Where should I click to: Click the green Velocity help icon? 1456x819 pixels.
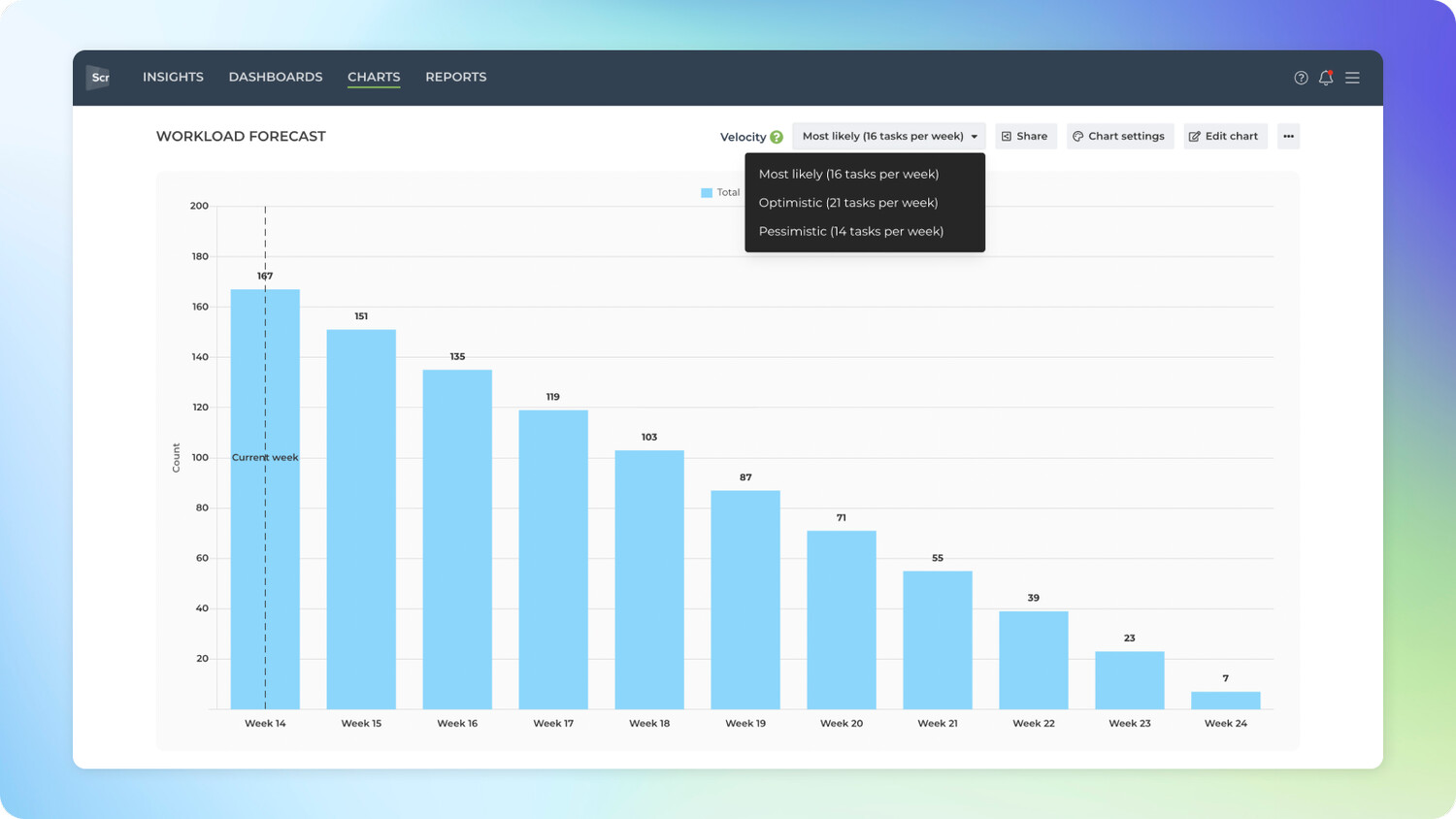[x=777, y=137]
